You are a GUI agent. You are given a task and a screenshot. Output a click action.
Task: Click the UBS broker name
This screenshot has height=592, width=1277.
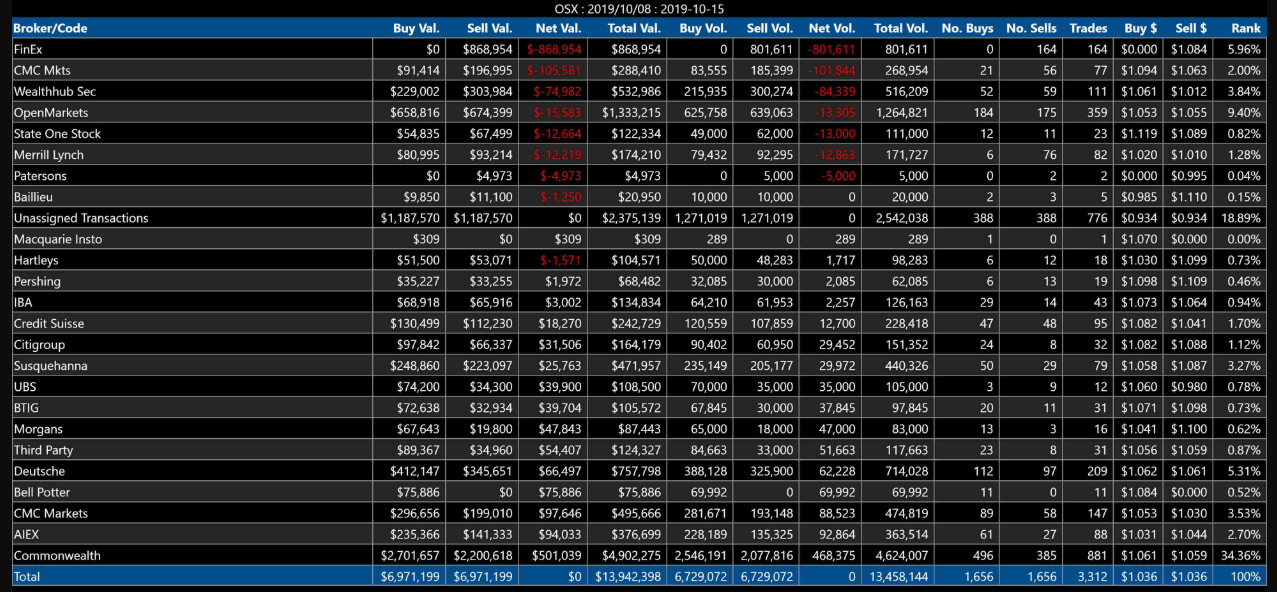tap(25, 387)
